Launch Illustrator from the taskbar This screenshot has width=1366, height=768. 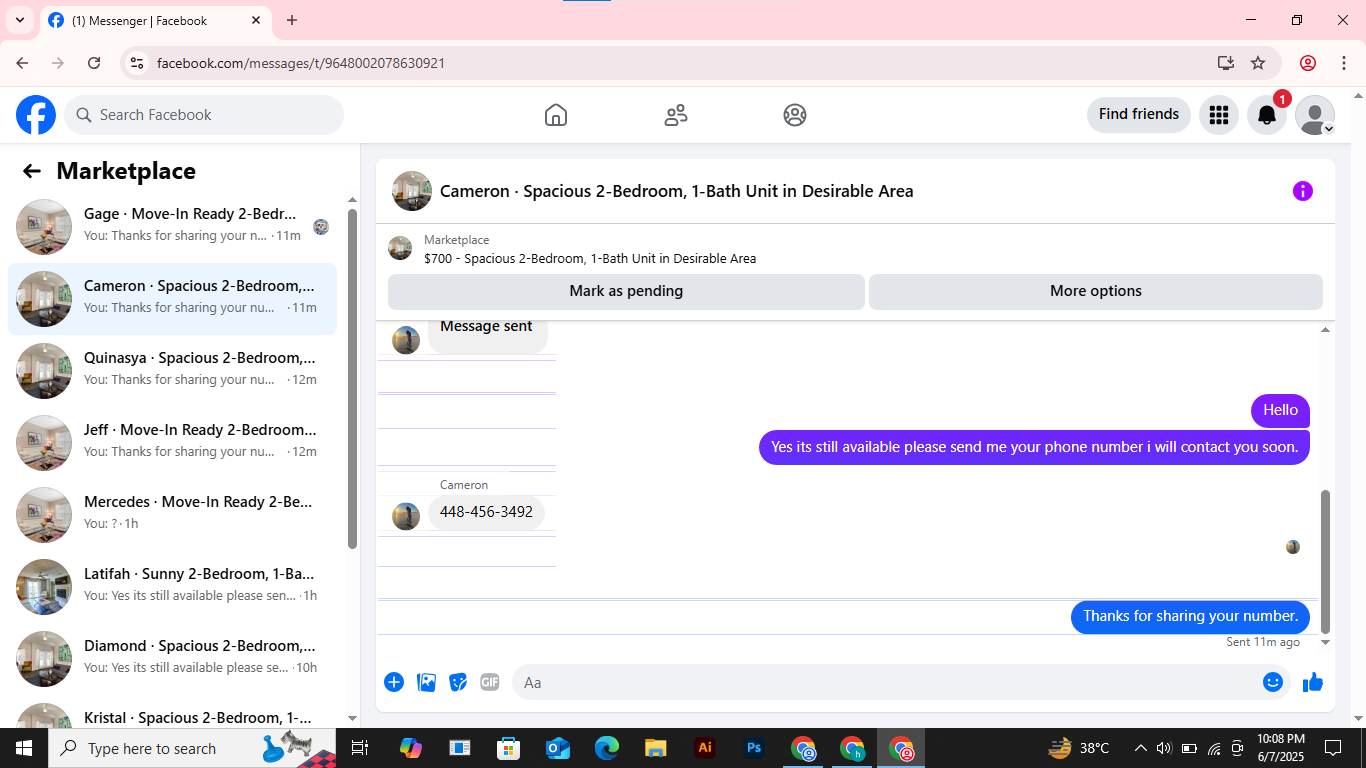point(705,748)
